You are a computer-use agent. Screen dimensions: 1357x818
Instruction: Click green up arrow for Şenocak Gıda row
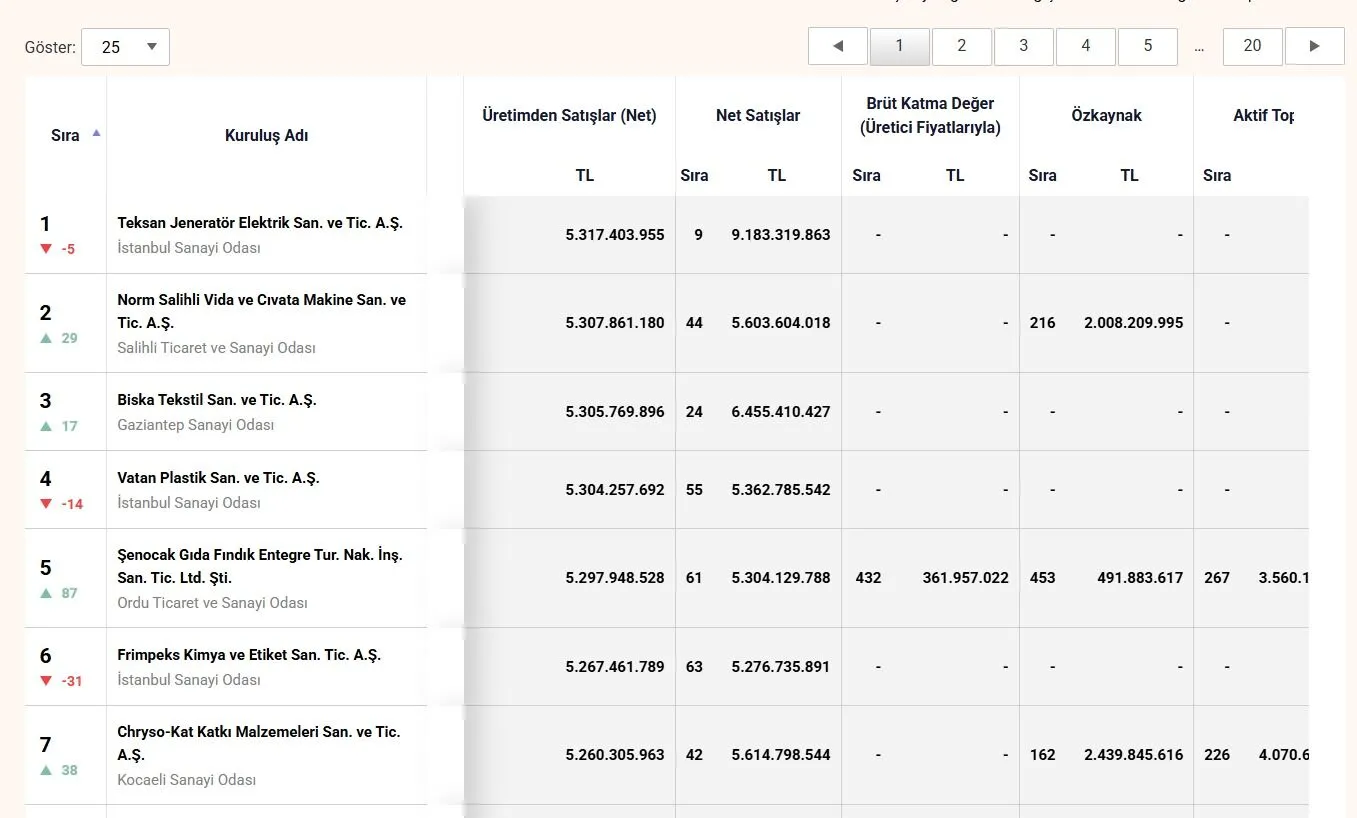(45, 593)
